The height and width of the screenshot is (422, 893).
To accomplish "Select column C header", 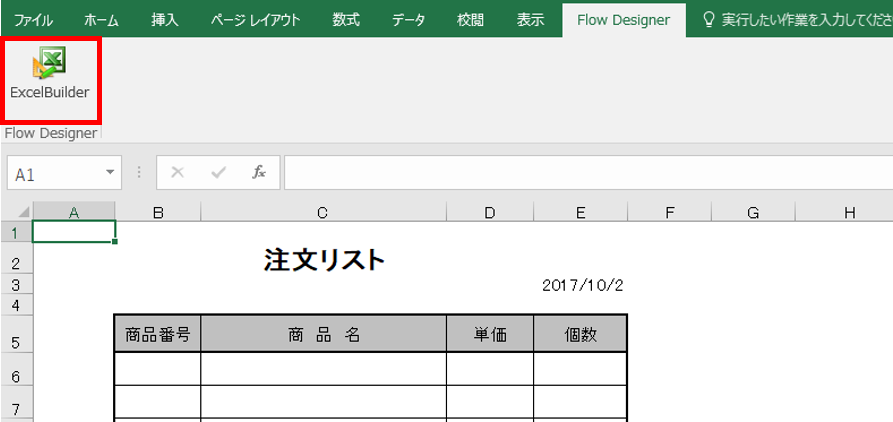I will 323,212.
